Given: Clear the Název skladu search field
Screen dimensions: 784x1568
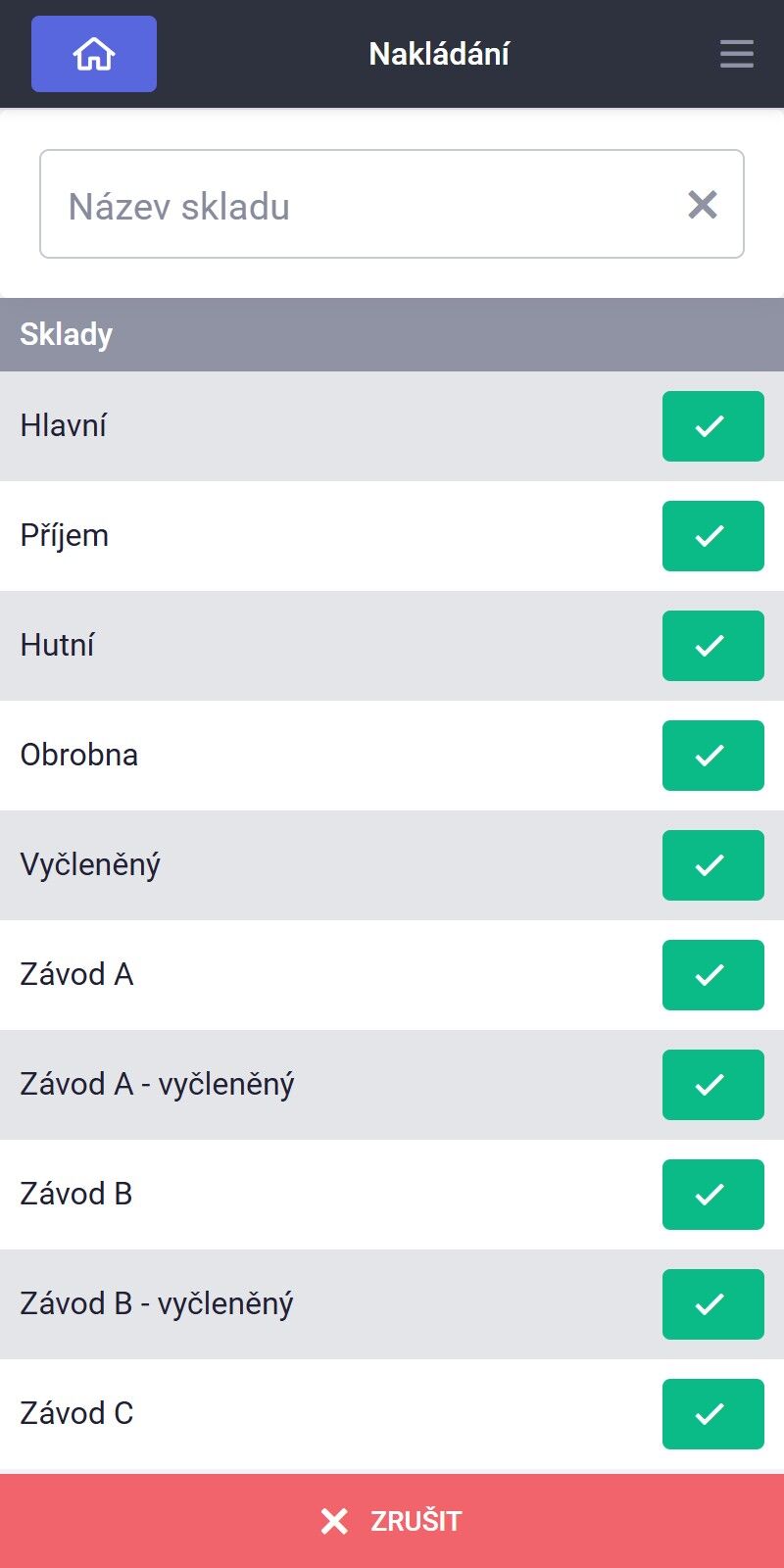Looking at the screenshot, I should (703, 205).
